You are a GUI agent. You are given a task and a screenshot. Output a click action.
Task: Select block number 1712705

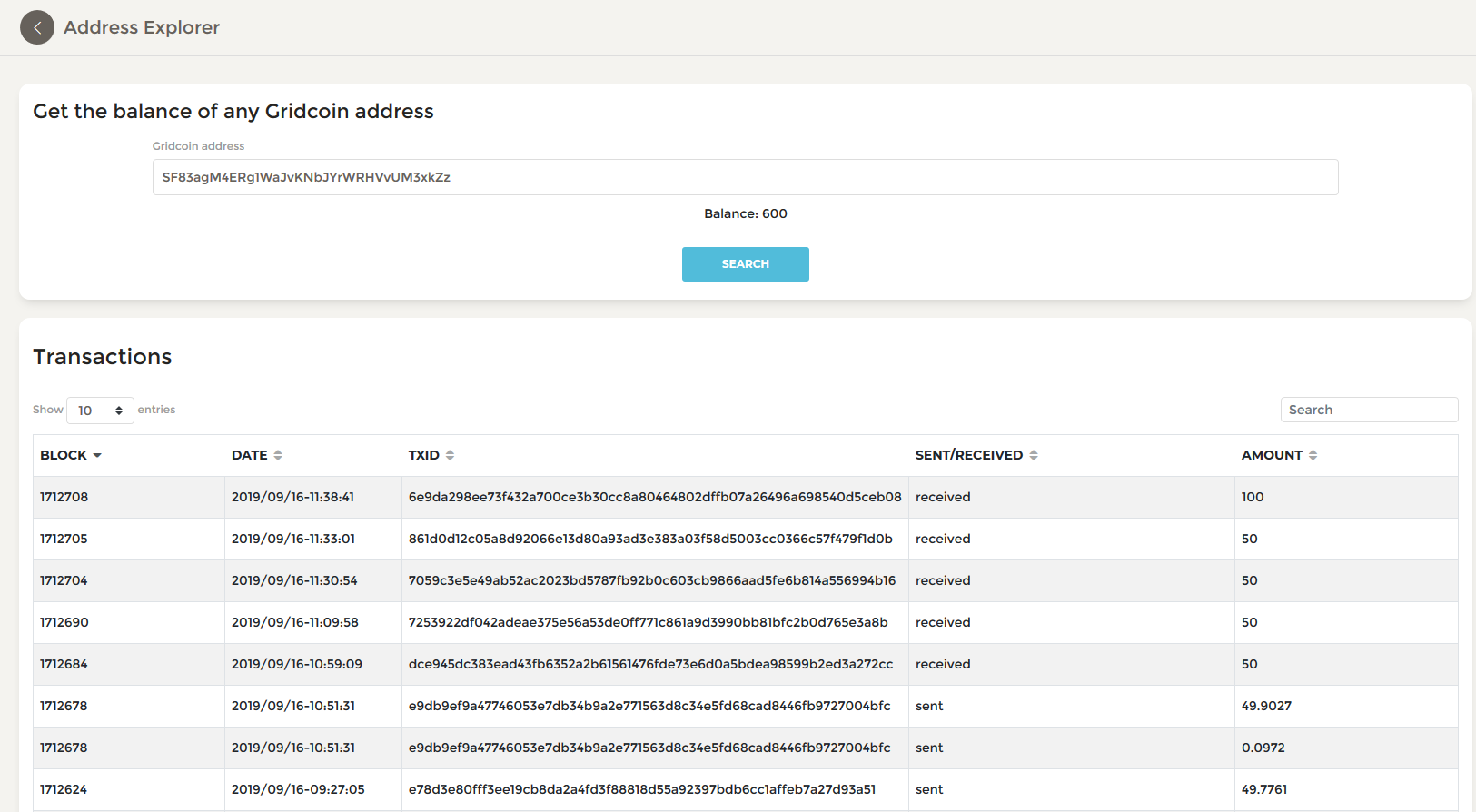click(x=64, y=539)
